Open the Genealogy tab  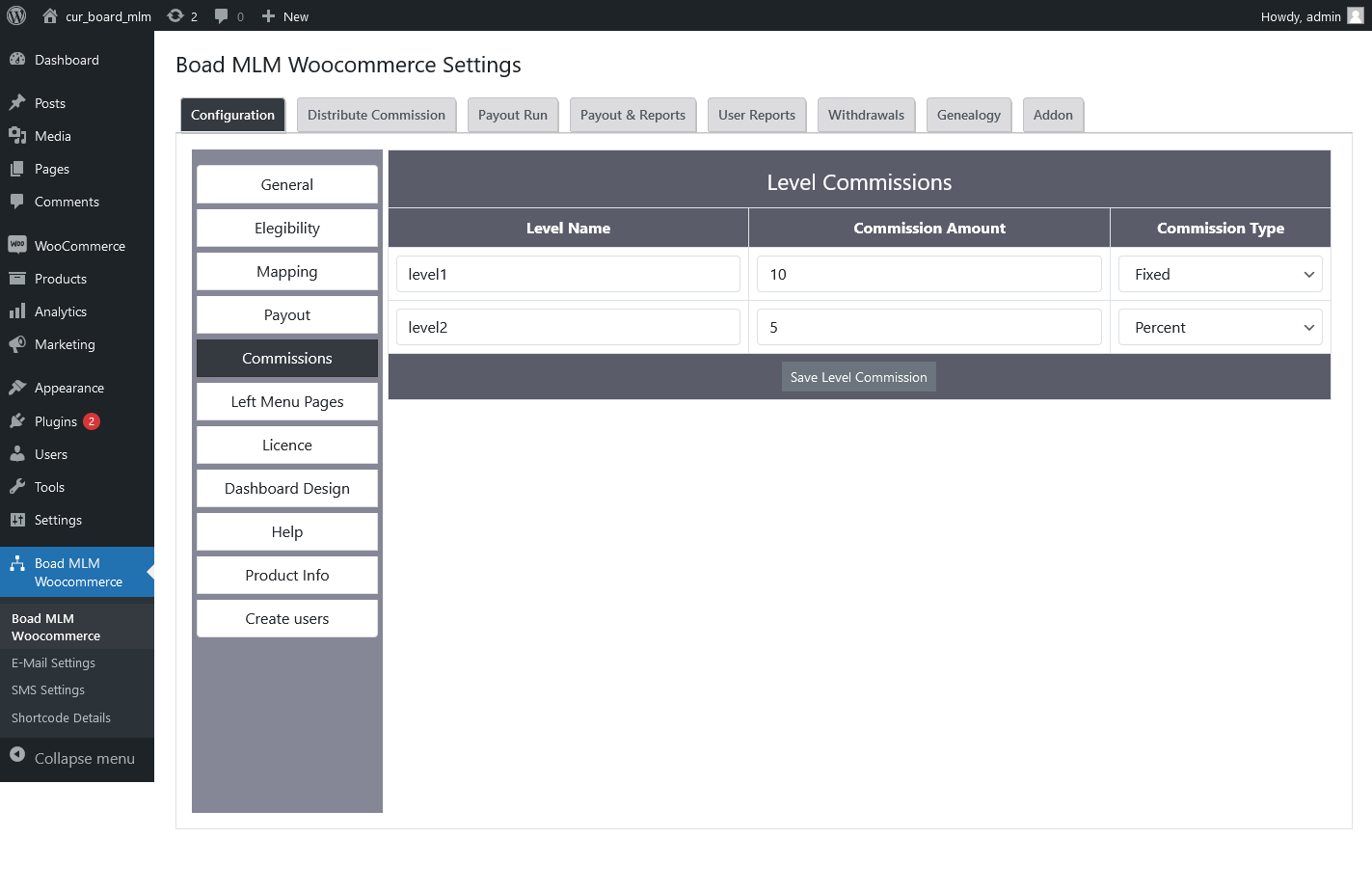click(x=968, y=115)
